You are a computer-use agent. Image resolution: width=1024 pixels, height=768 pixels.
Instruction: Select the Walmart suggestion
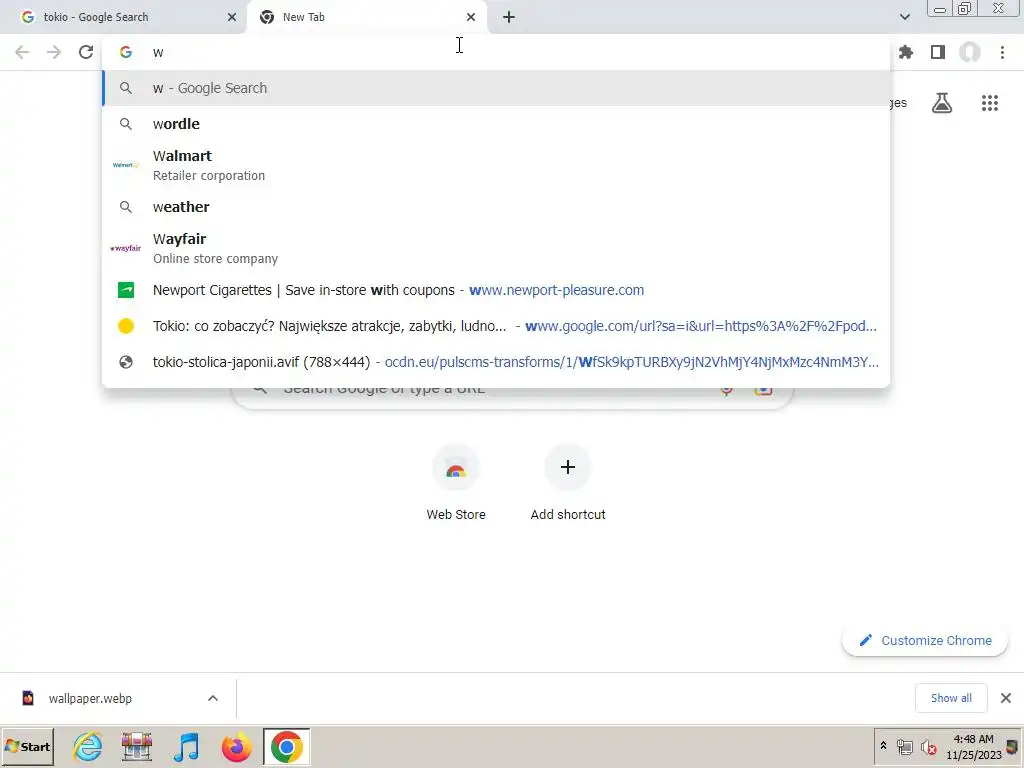tap(496, 165)
